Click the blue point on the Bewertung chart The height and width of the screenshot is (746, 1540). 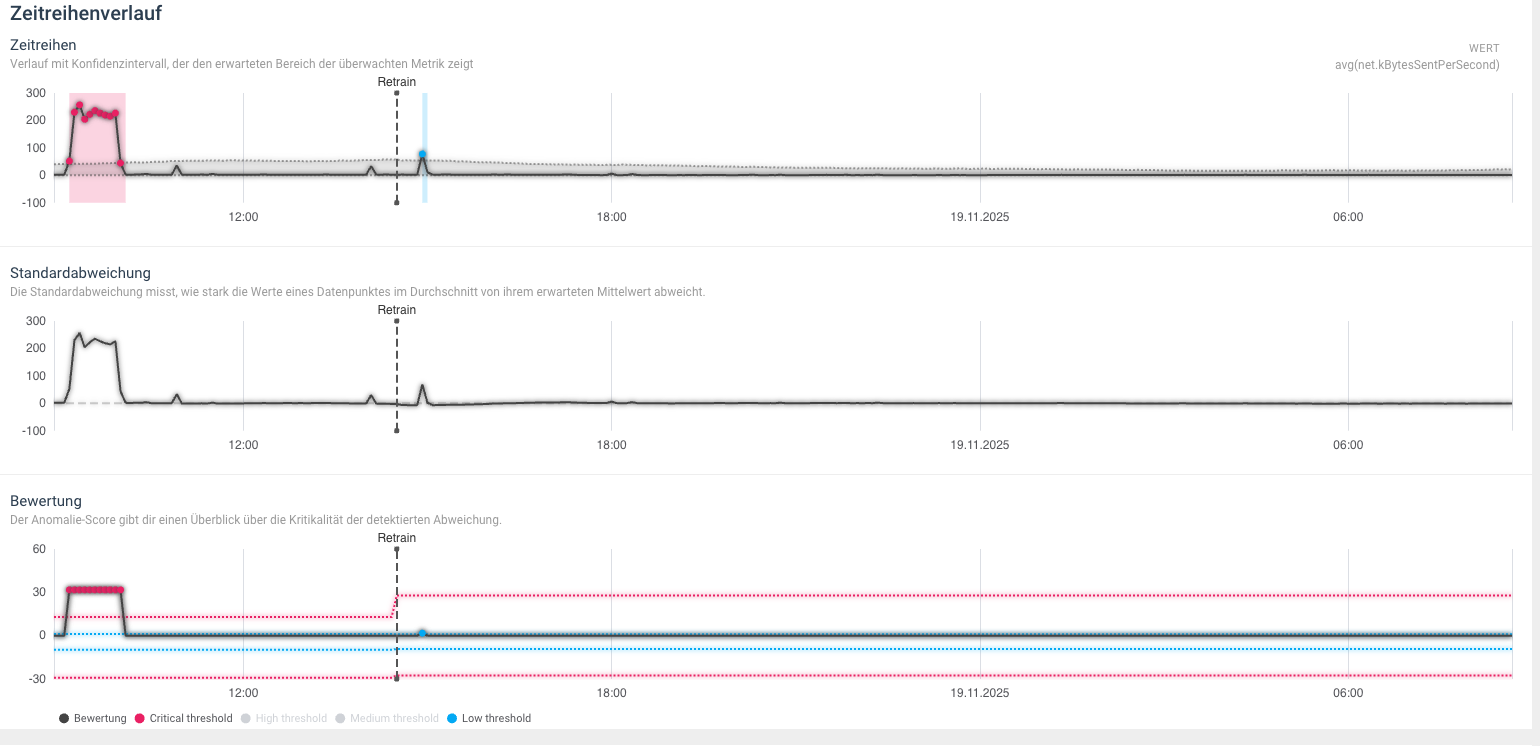[423, 633]
